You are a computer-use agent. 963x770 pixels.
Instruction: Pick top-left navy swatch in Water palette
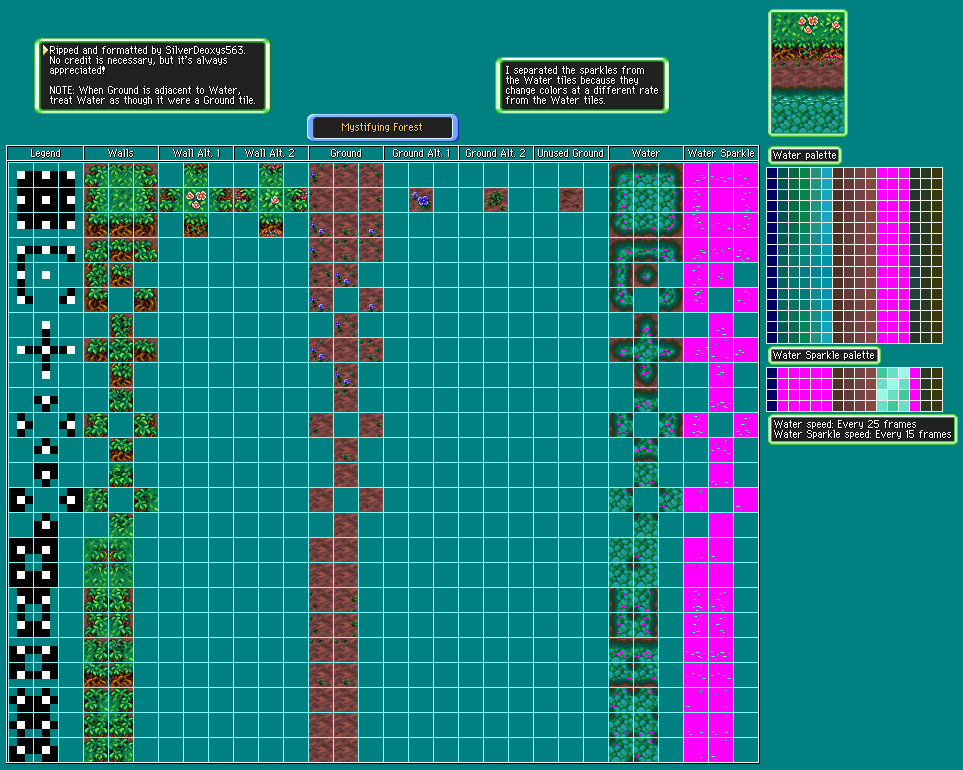pyautogui.click(x=772, y=174)
